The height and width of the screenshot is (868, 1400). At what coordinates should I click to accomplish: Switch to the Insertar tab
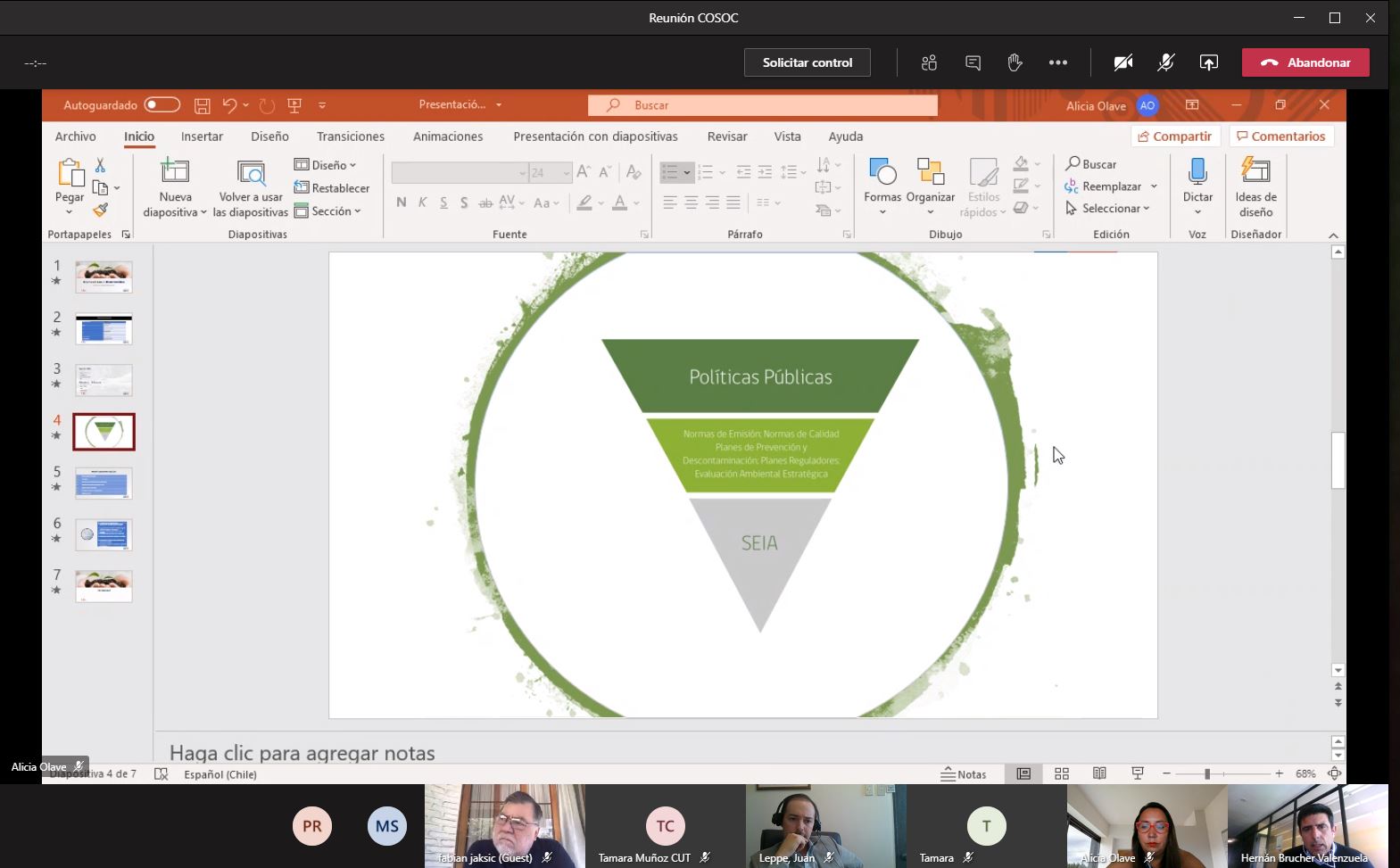202,136
